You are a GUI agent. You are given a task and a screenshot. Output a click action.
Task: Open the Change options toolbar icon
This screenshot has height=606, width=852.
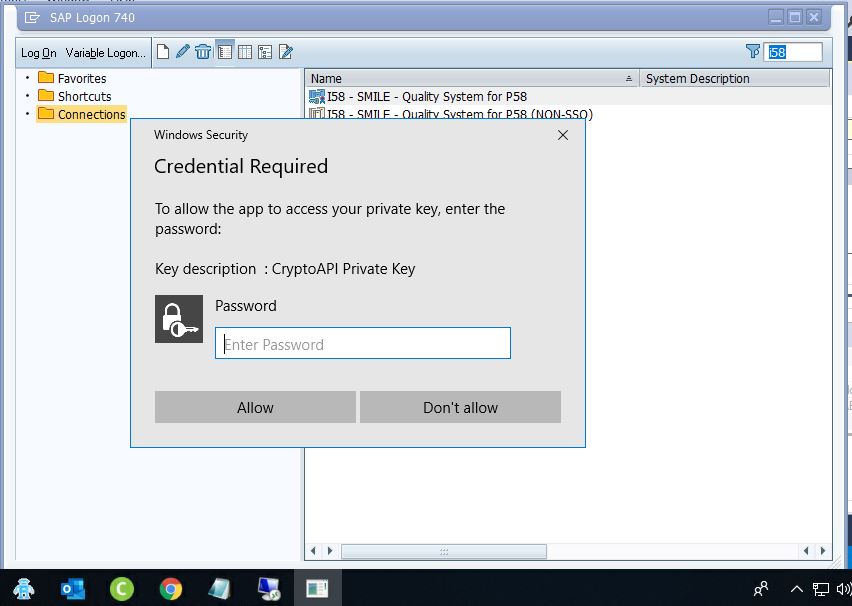[x=286, y=52]
